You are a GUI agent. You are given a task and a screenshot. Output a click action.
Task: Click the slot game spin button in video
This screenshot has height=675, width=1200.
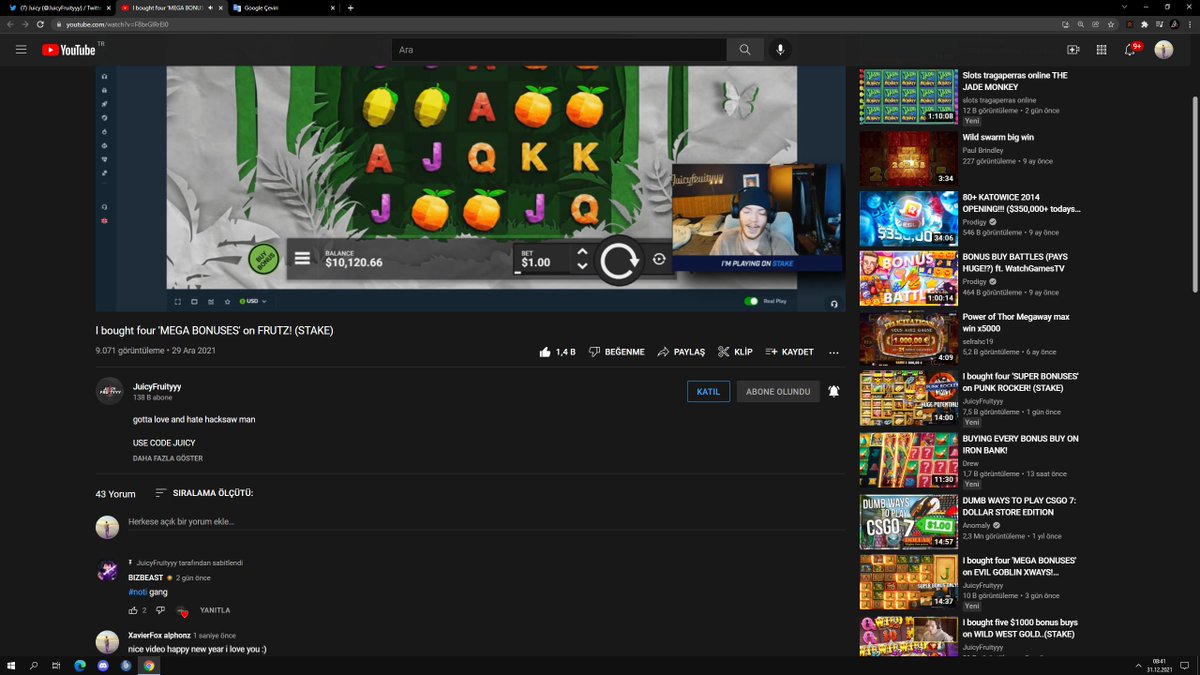(619, 261)
